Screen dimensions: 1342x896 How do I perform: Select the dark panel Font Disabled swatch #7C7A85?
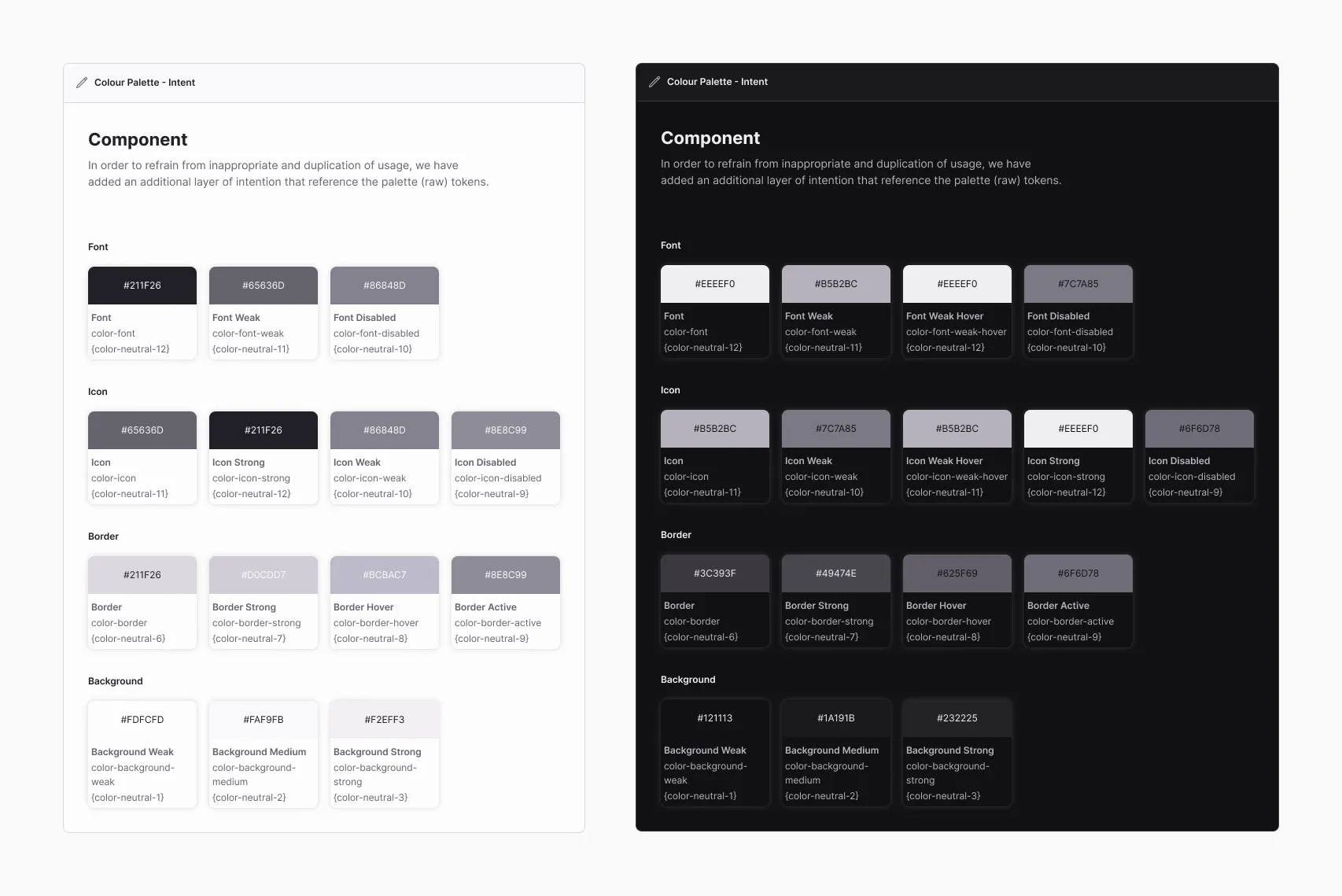1078,284
